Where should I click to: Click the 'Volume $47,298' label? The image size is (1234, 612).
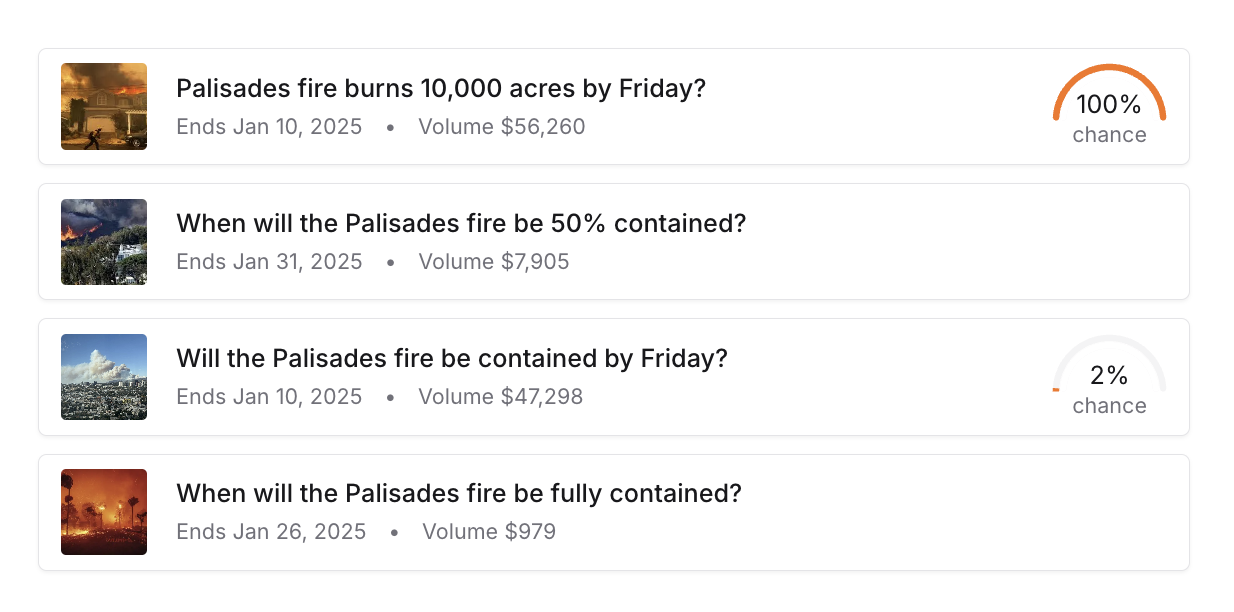point(501,397)
